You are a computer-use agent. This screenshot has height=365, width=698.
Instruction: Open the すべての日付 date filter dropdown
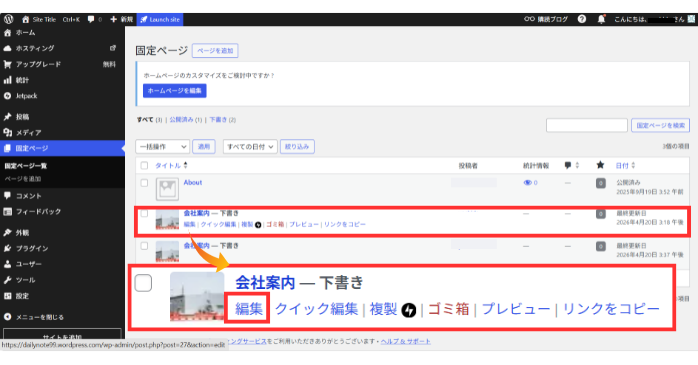click(x=250, y=146)
